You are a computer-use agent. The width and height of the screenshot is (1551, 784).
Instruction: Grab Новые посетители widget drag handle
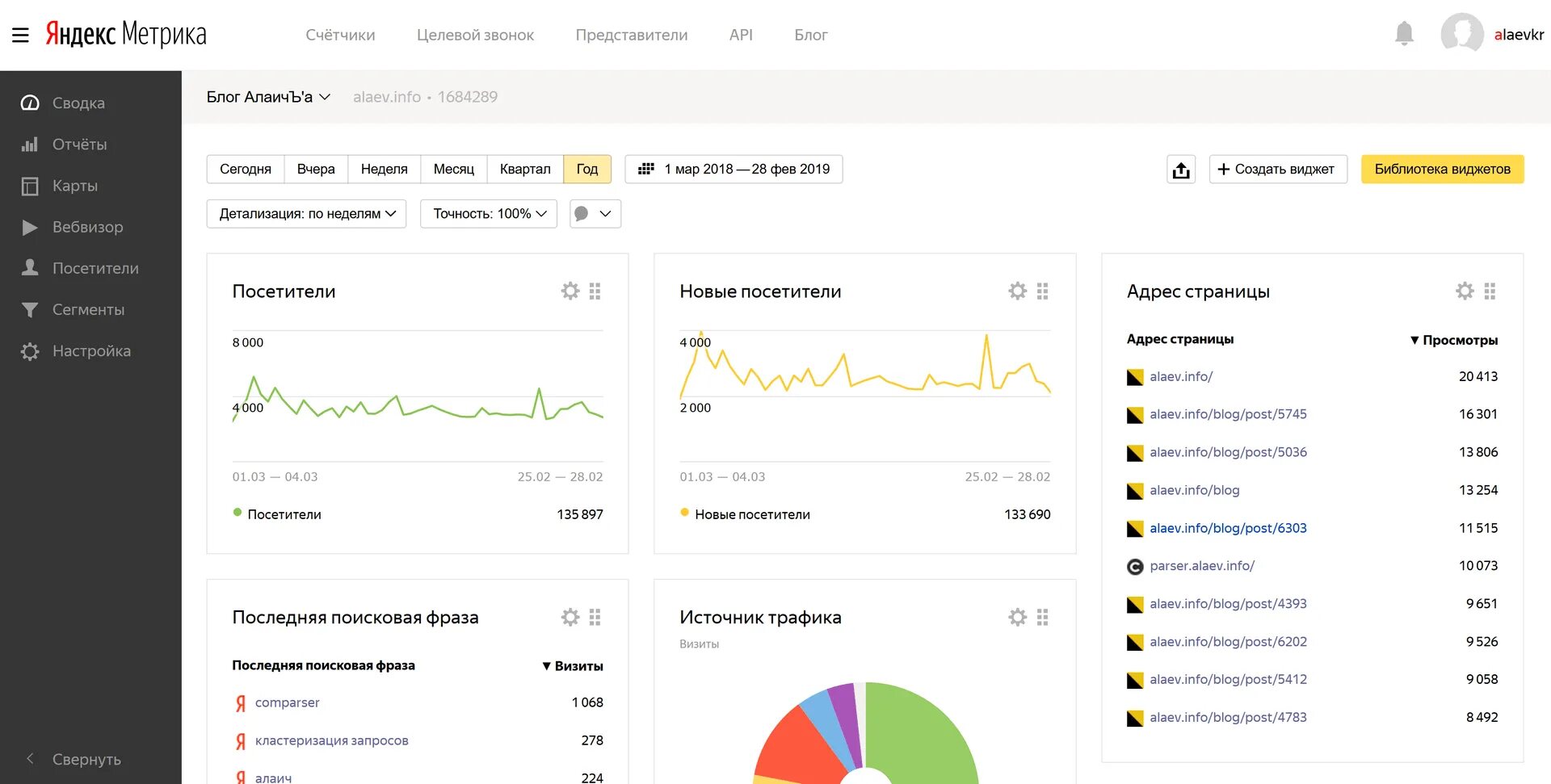coord(1043,291)
